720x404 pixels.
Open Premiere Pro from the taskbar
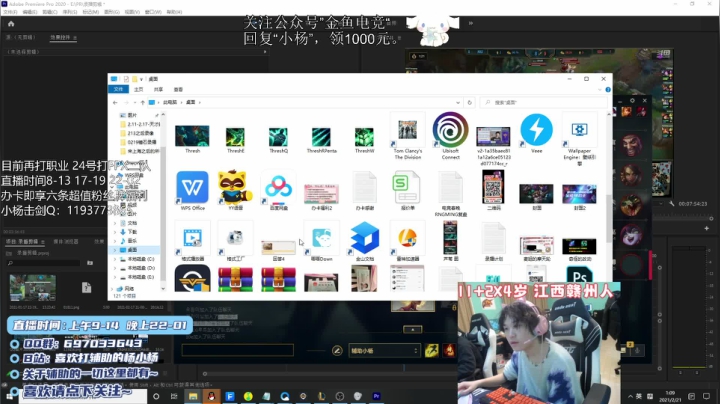point(377,396)
